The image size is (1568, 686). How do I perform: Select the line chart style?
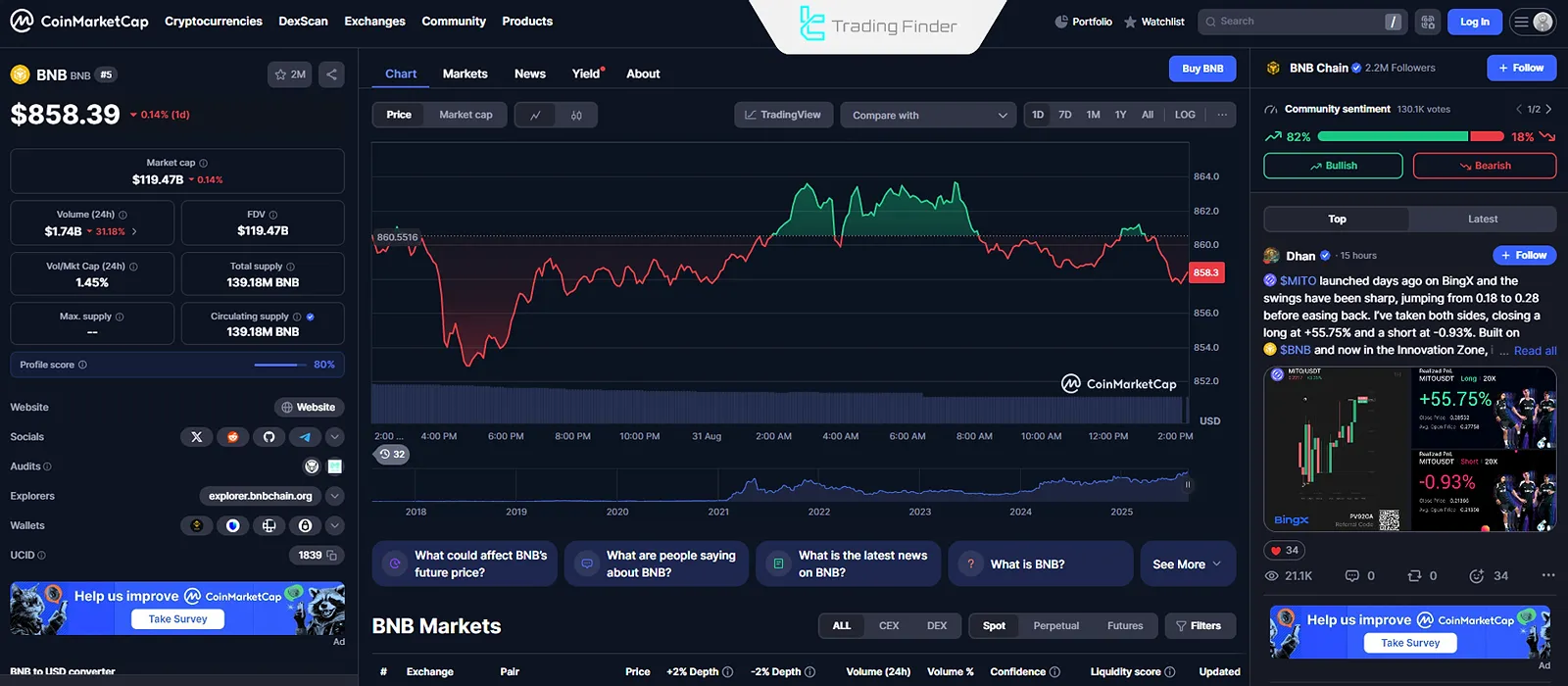tap(535, 116)
